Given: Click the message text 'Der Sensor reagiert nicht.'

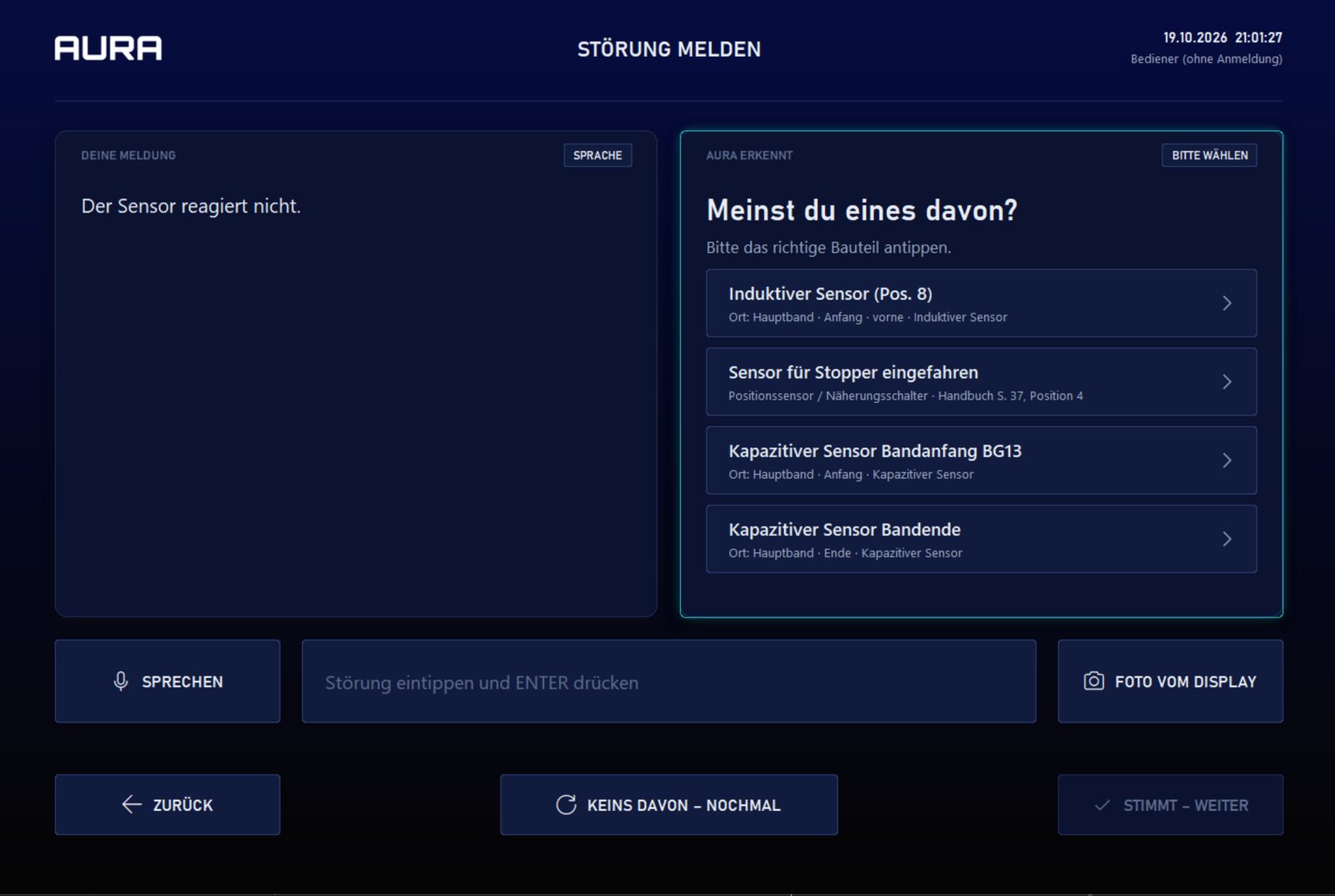Looking at the screenshot, I should pyautogui.click(x=191, y=206).
